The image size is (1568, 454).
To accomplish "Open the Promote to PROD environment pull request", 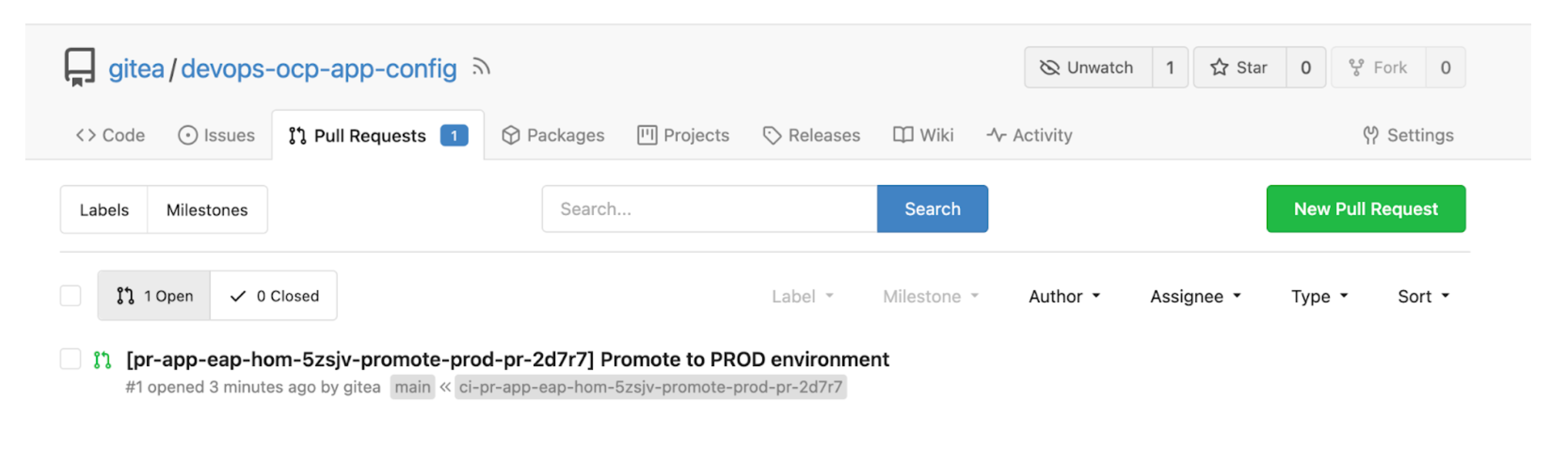I will pos(507,360).
